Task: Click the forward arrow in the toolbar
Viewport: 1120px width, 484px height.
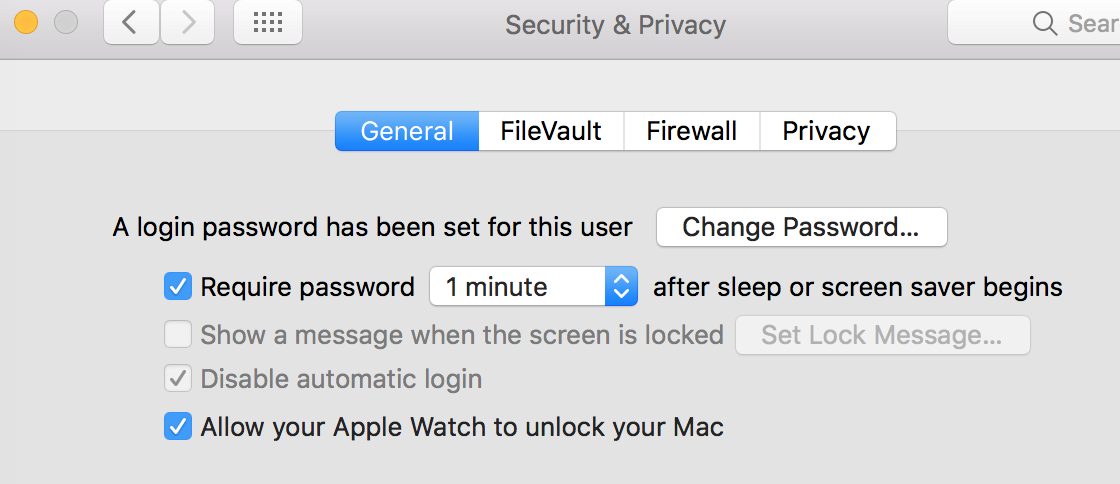Action: coord(187,23)
